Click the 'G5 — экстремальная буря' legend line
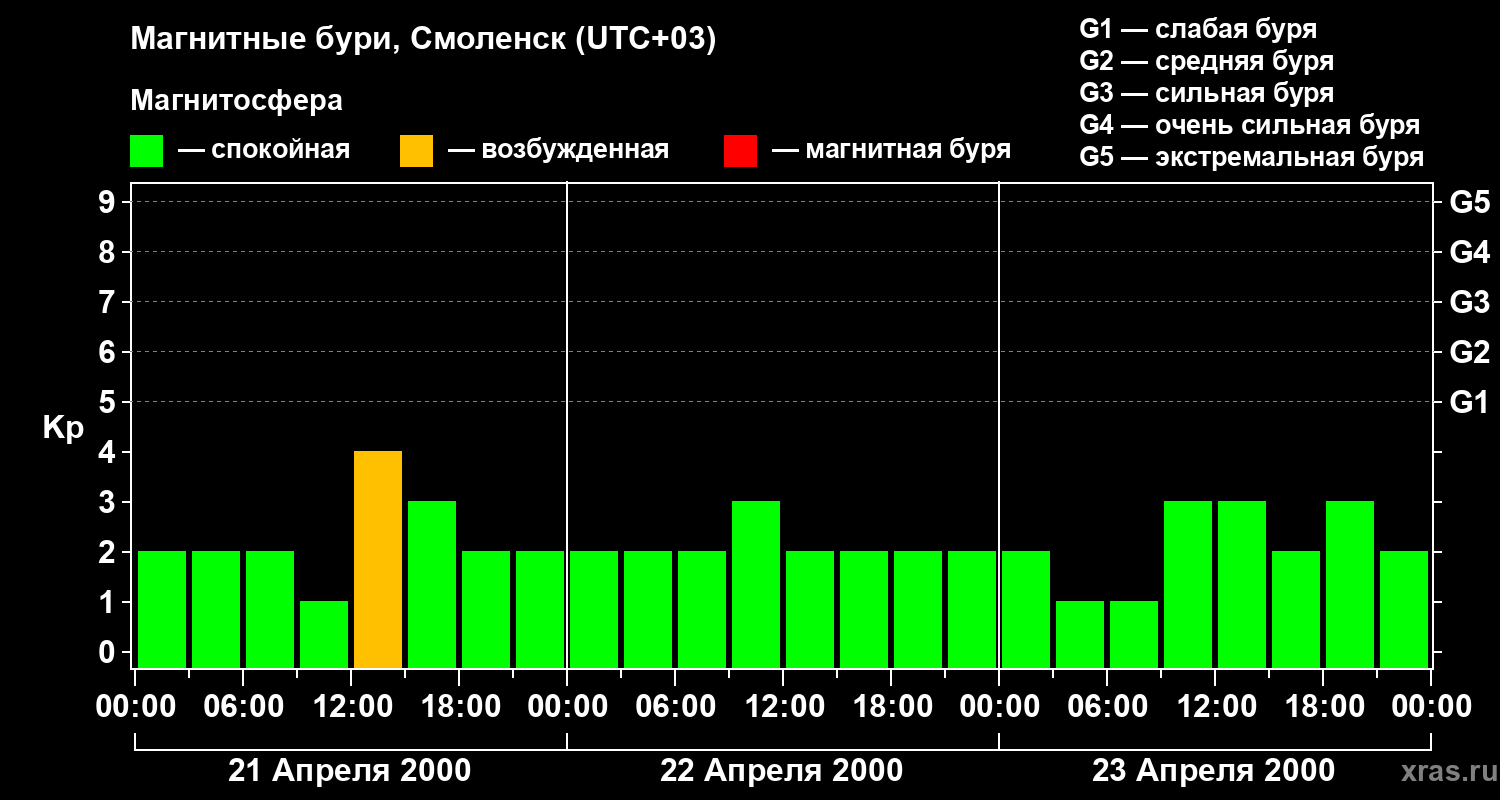This screenshot has height=800, width=1500. [x=1251, y=157]
